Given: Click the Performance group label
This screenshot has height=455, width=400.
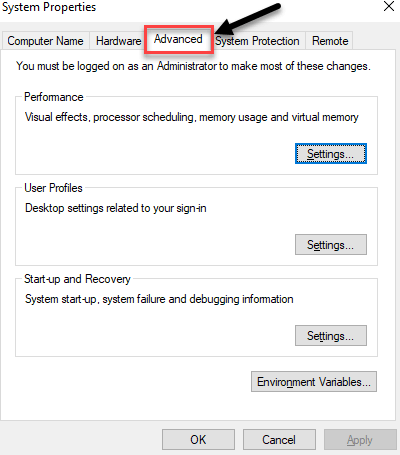Looking at the screenshot, I should click(54, 97).
